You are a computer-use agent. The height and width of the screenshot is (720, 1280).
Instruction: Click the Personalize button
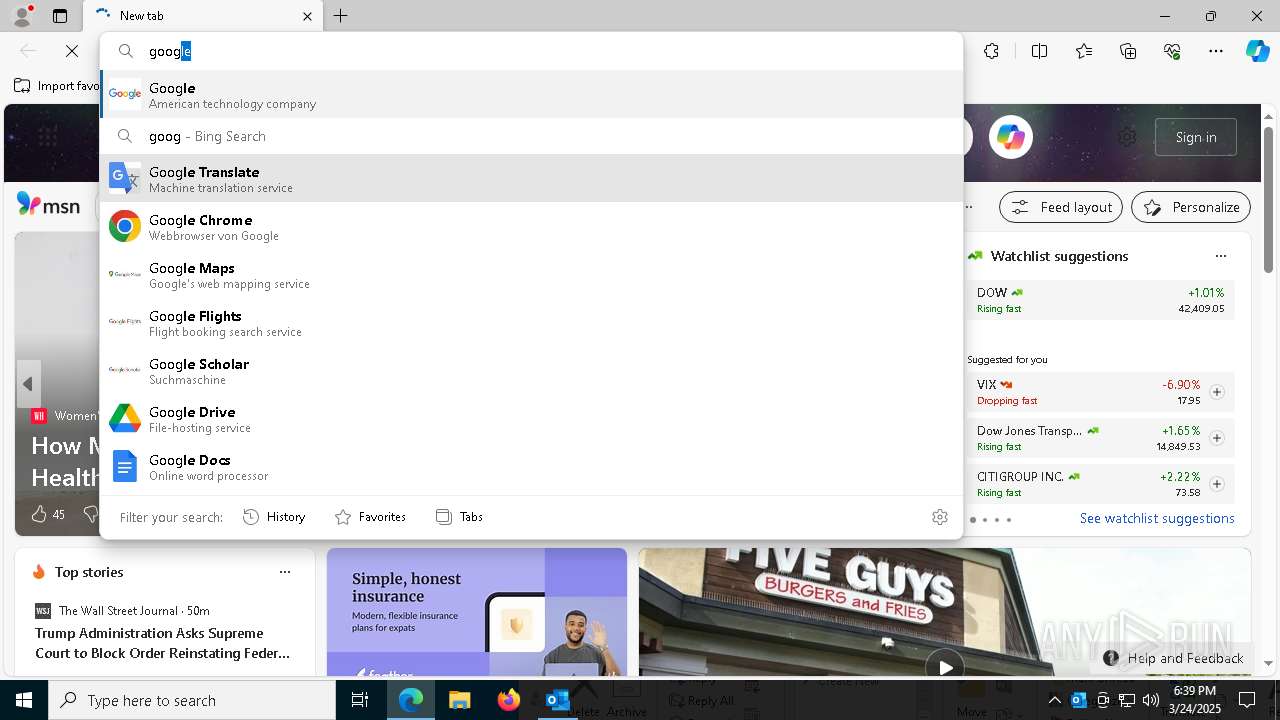(1191, 207)
